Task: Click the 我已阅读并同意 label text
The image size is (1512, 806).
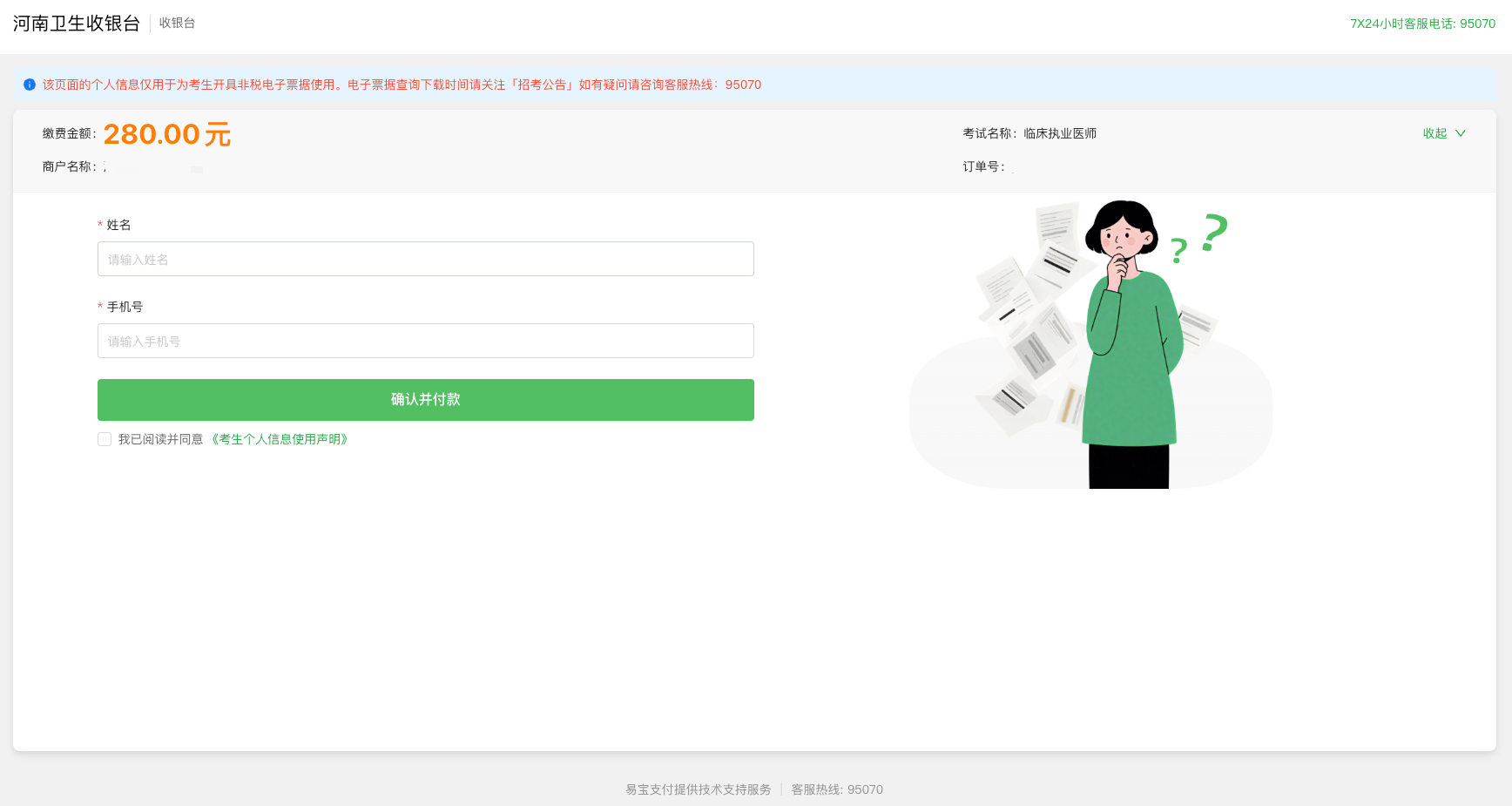Action: [160, 439]
